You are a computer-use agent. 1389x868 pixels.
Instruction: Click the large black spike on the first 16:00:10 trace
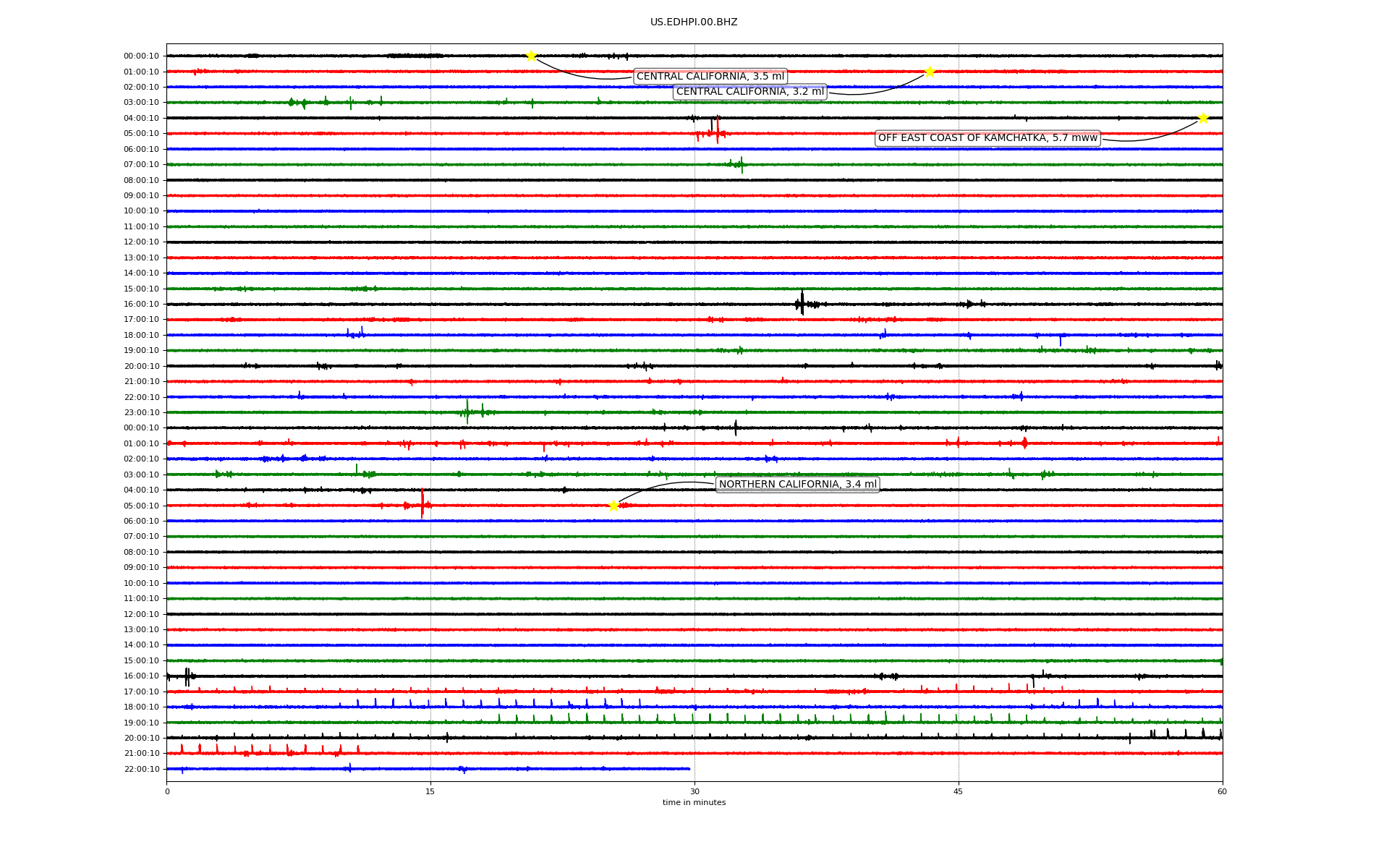pyautogui.click(x=802, y=302)
